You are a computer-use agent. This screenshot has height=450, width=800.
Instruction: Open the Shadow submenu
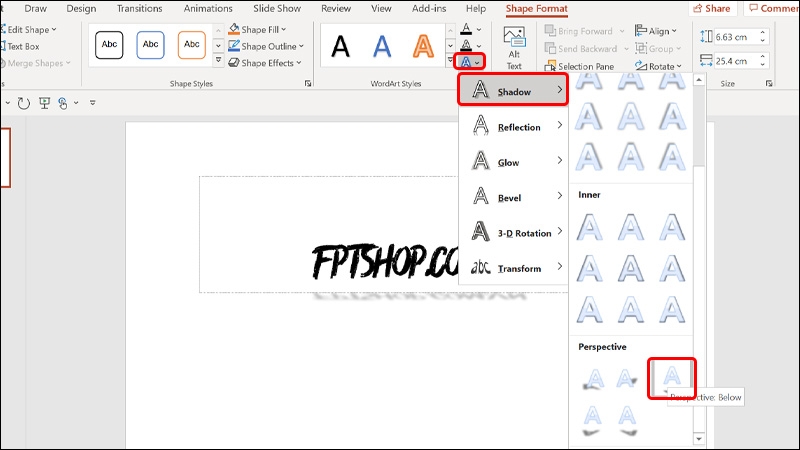tap(513, 90)
